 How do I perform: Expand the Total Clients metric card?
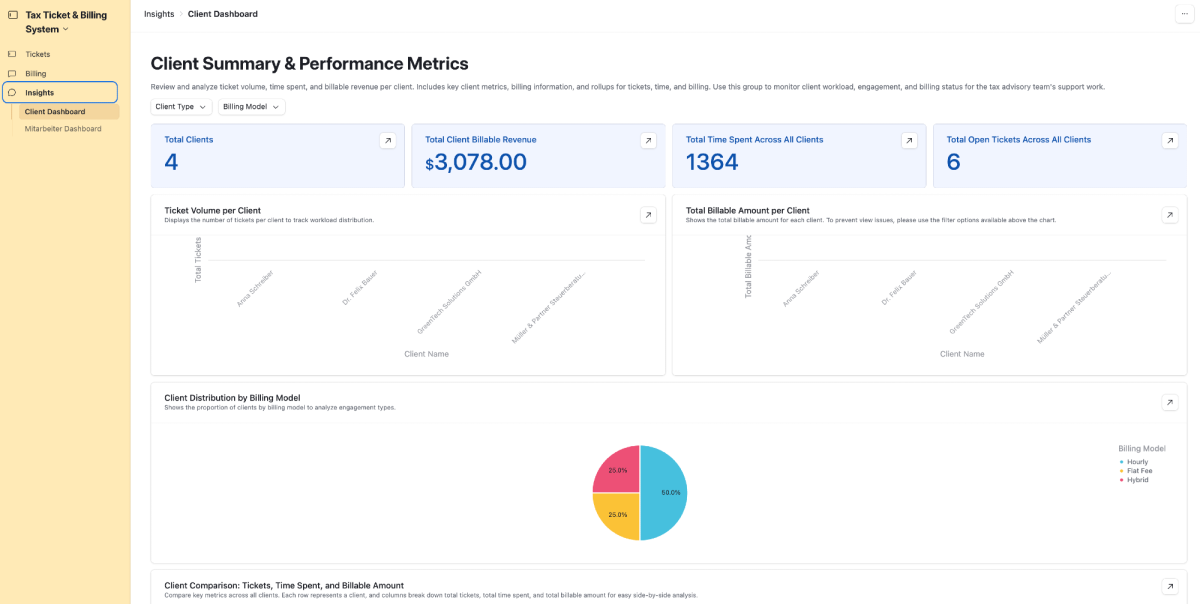pyautogui.click(x=387, y=141)
